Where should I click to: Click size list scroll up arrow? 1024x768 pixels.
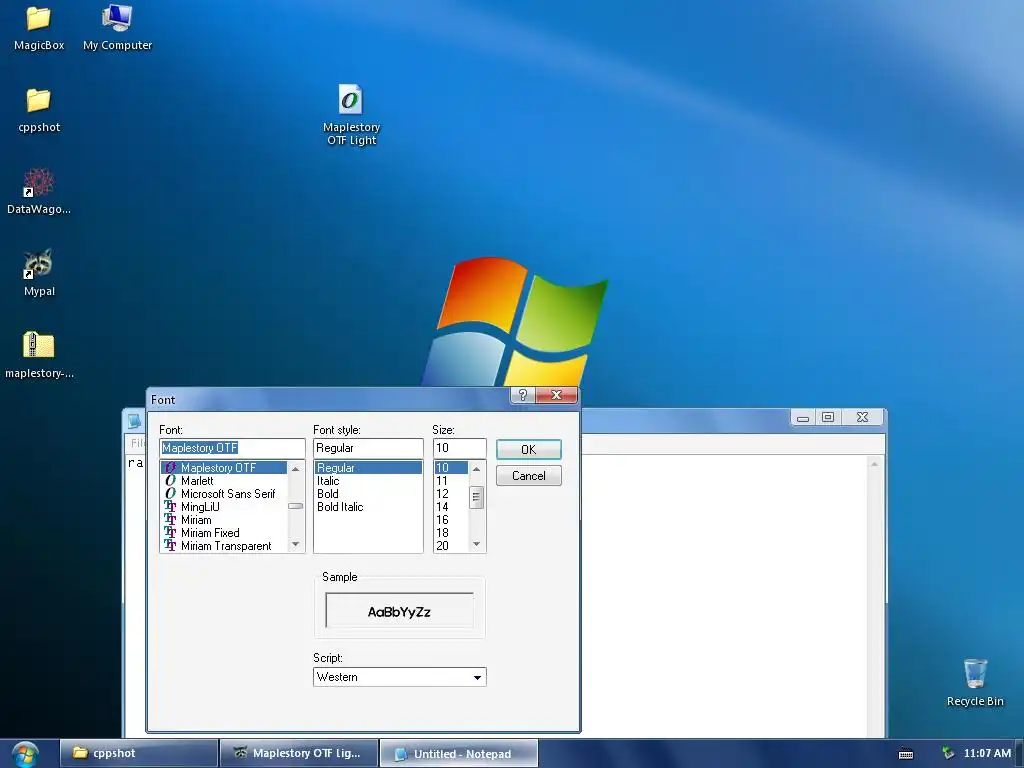(476, 468)
